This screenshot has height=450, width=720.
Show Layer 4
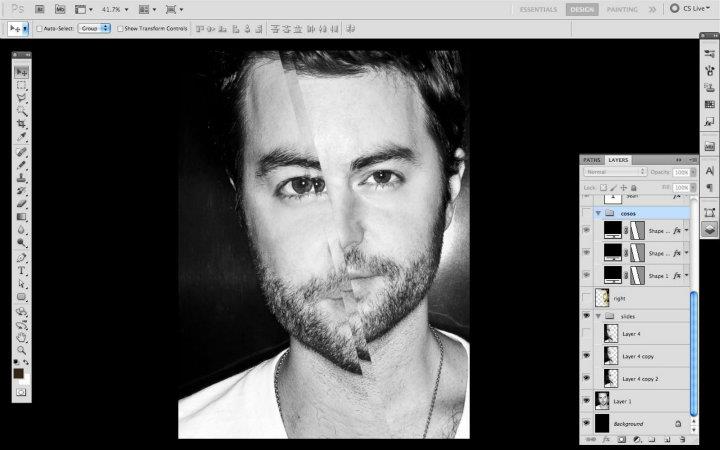(x=586, y=333)
